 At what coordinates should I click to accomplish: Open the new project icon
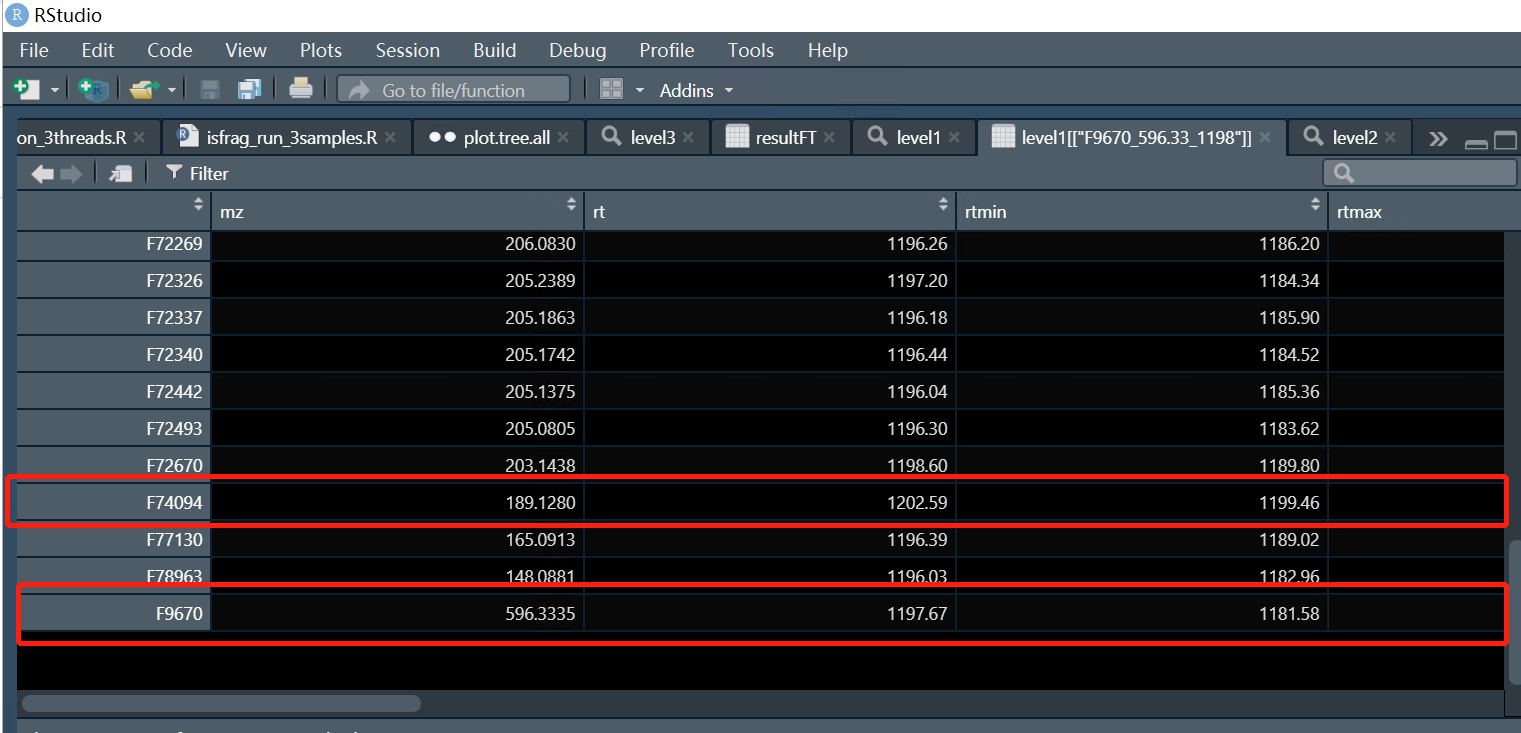point(92,89)
